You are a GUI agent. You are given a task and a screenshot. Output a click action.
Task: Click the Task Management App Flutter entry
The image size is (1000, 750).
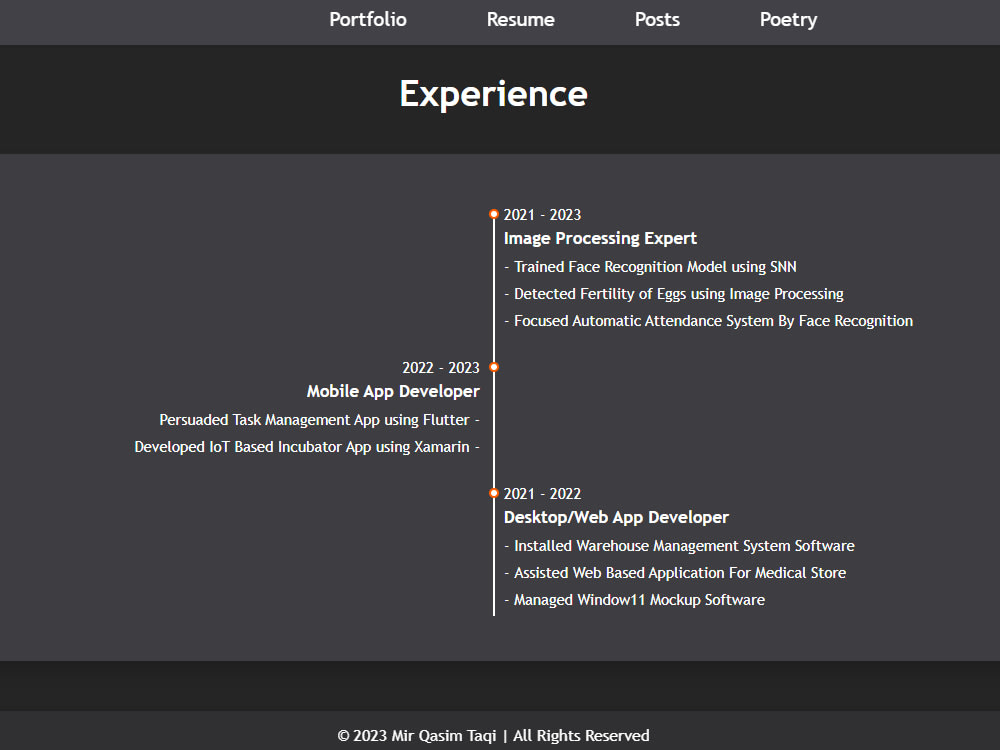click(x=318, y=419)
